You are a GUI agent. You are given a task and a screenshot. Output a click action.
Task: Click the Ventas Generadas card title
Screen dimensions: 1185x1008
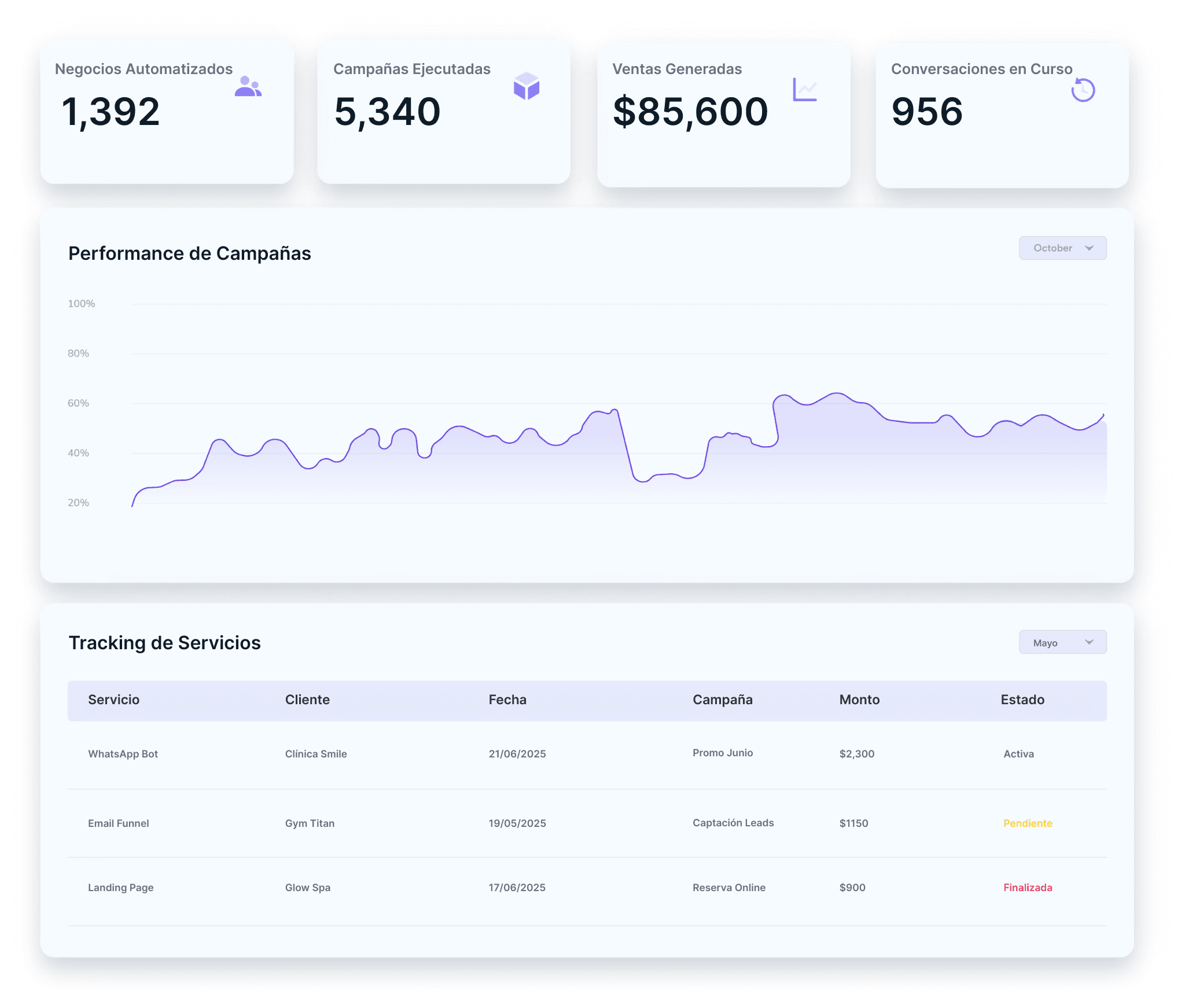tap(677, 69)
